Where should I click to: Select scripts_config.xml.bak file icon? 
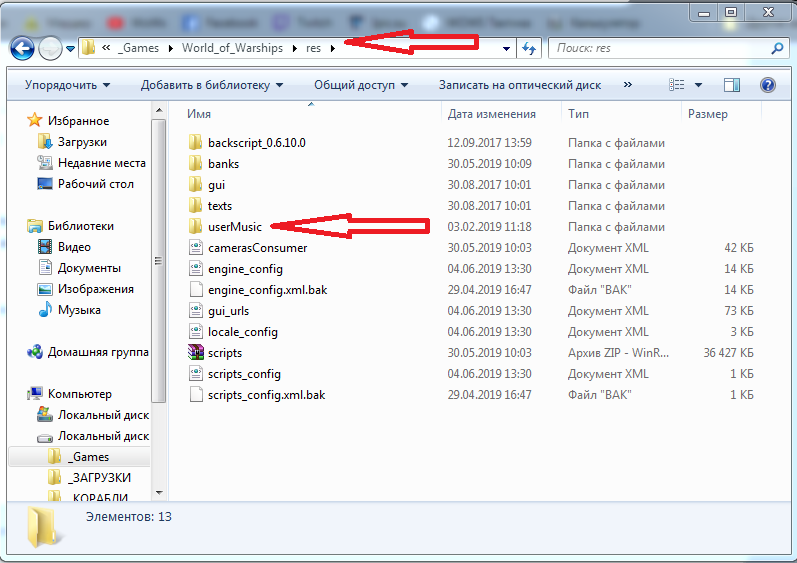click(196, 394)
